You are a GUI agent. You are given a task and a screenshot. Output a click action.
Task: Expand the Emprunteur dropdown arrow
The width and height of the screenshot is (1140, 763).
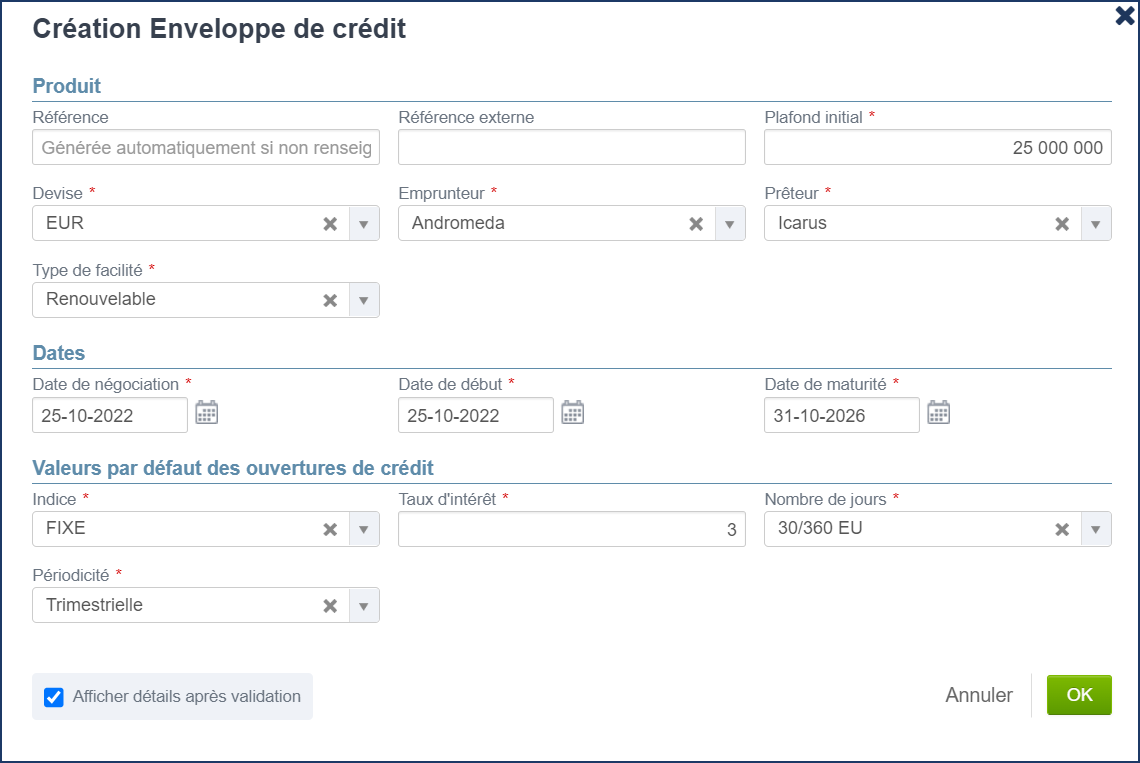(730, 224)
